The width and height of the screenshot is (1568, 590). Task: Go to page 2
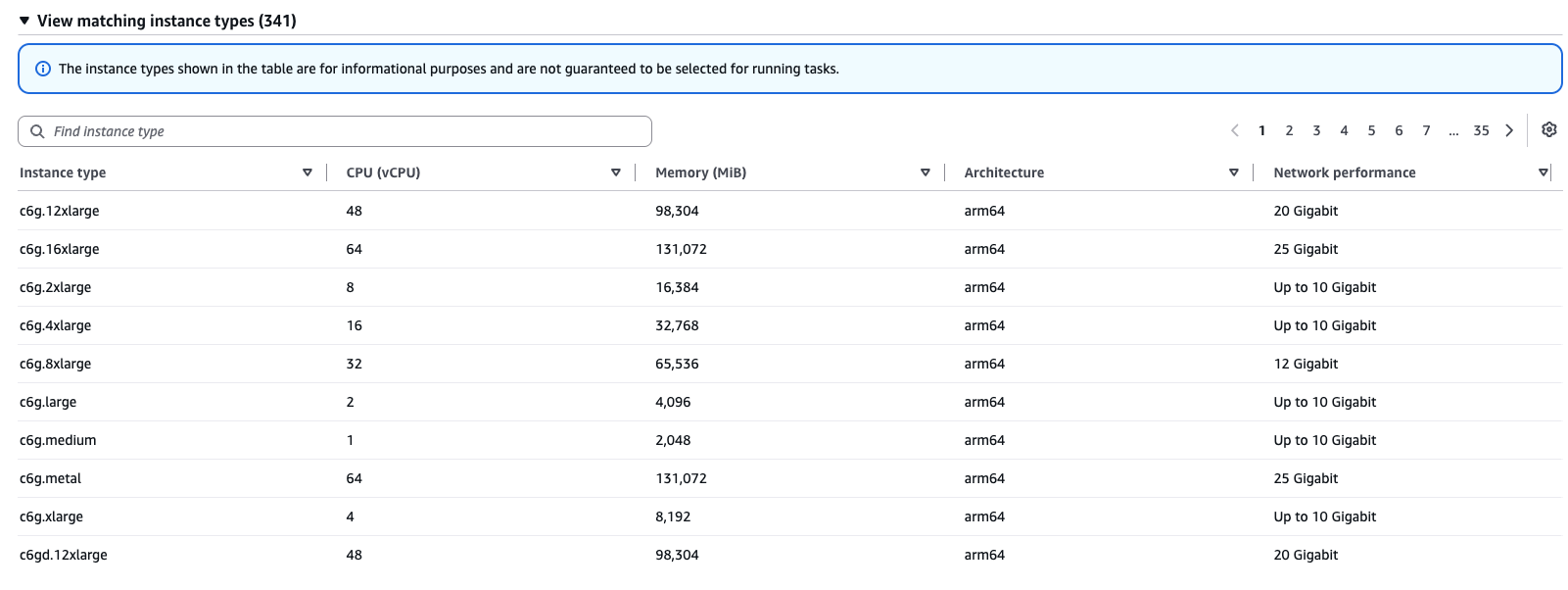[1289, 130]
